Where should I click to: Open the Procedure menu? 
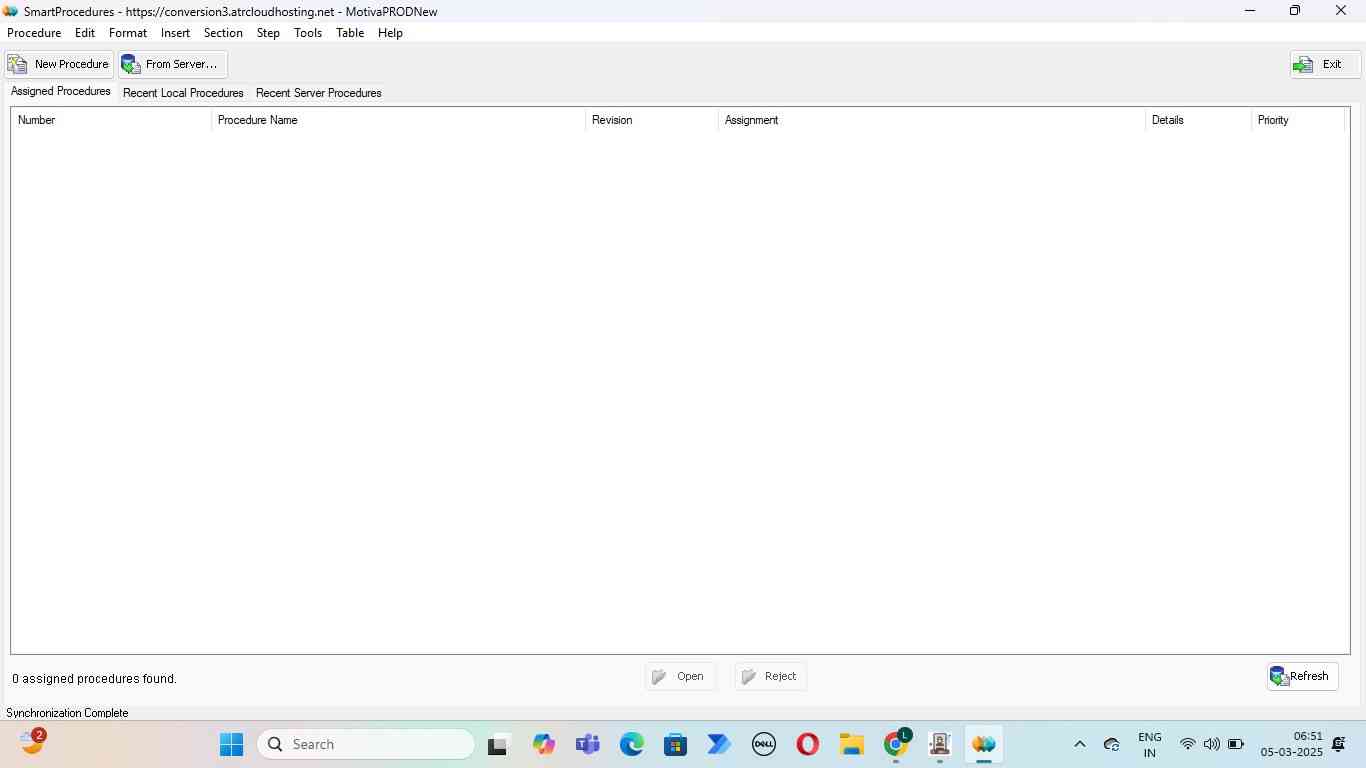(x=34, y=33)
